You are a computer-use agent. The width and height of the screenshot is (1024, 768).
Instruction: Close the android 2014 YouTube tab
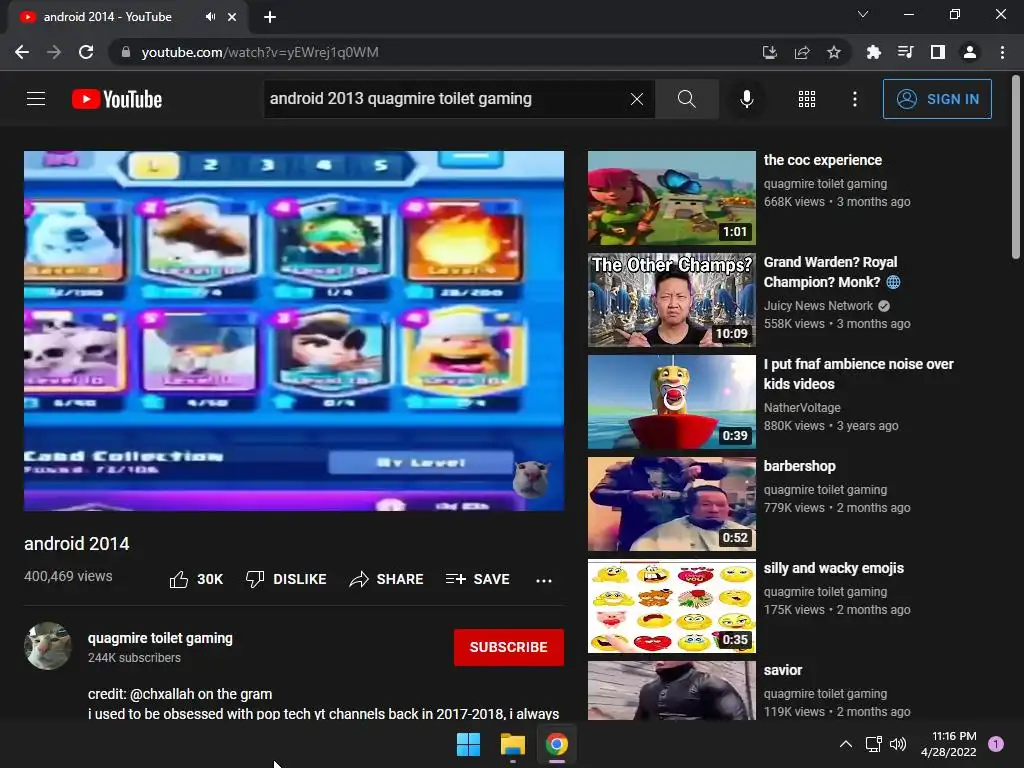tap(232, 17)
